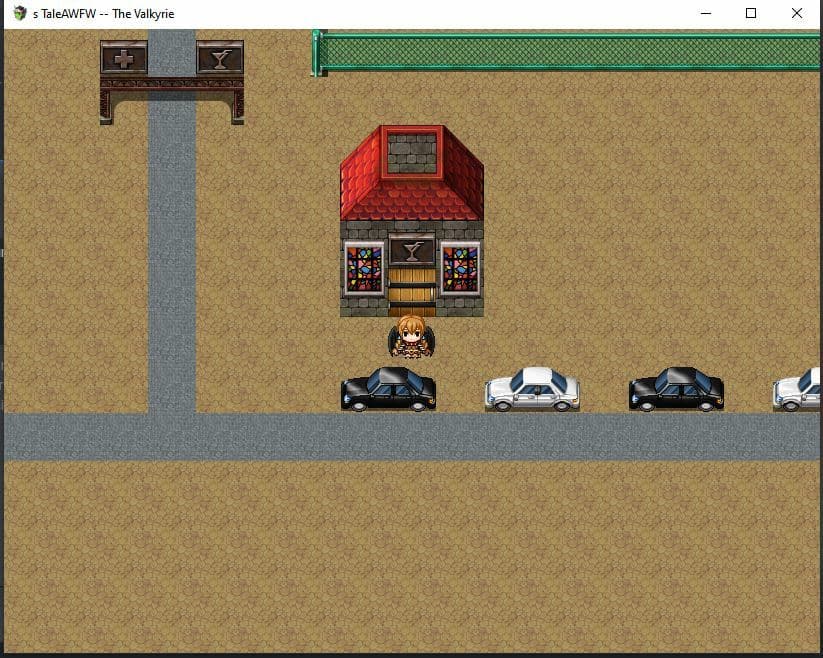Minimize the game window
Viewport: 823px width, 658px height.
[706, 14]
